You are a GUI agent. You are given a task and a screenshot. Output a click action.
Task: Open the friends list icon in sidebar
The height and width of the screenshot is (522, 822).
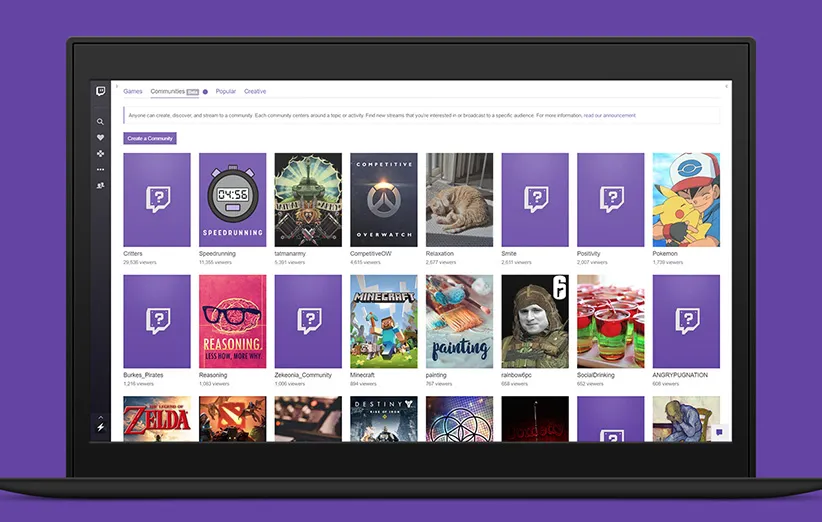(x=100, y=185)
